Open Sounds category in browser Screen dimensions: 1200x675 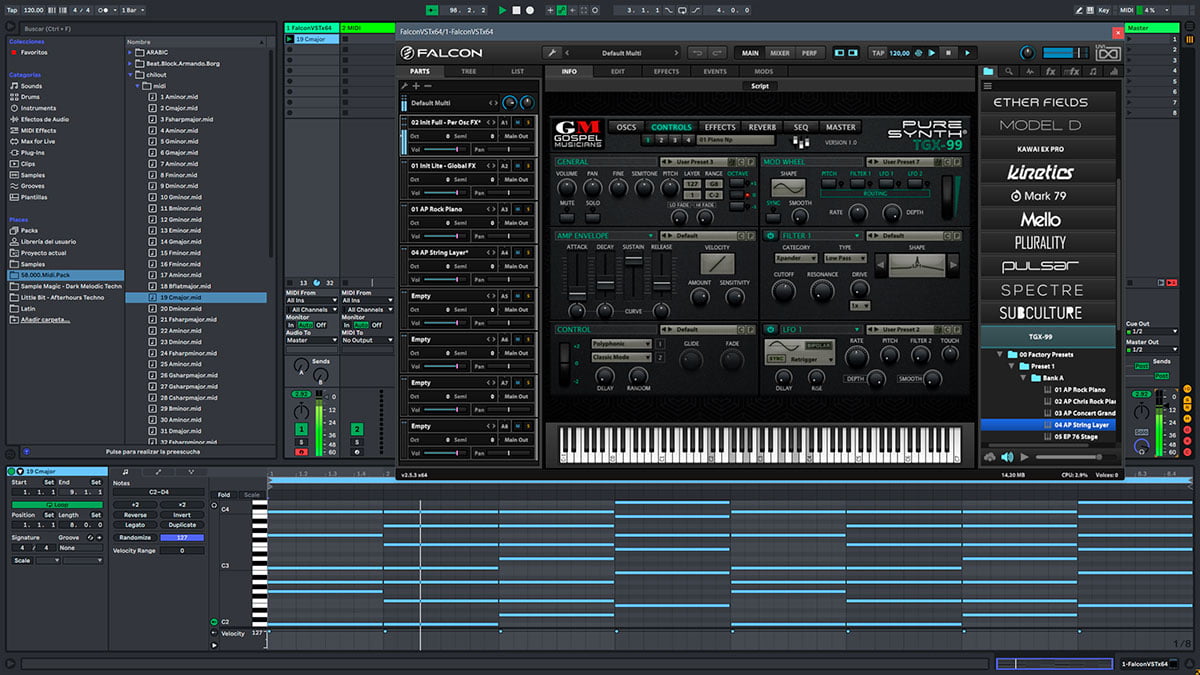[31, 86]
